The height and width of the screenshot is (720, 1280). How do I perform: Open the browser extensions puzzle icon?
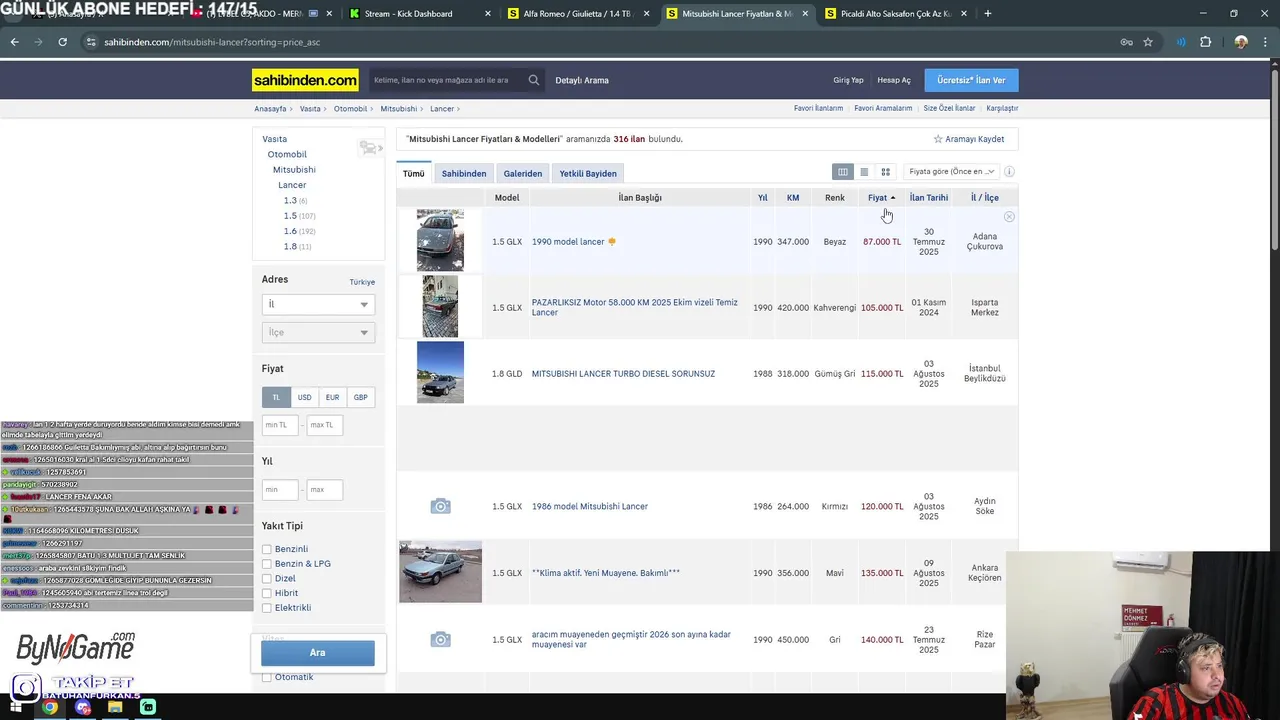[1205, 42]
